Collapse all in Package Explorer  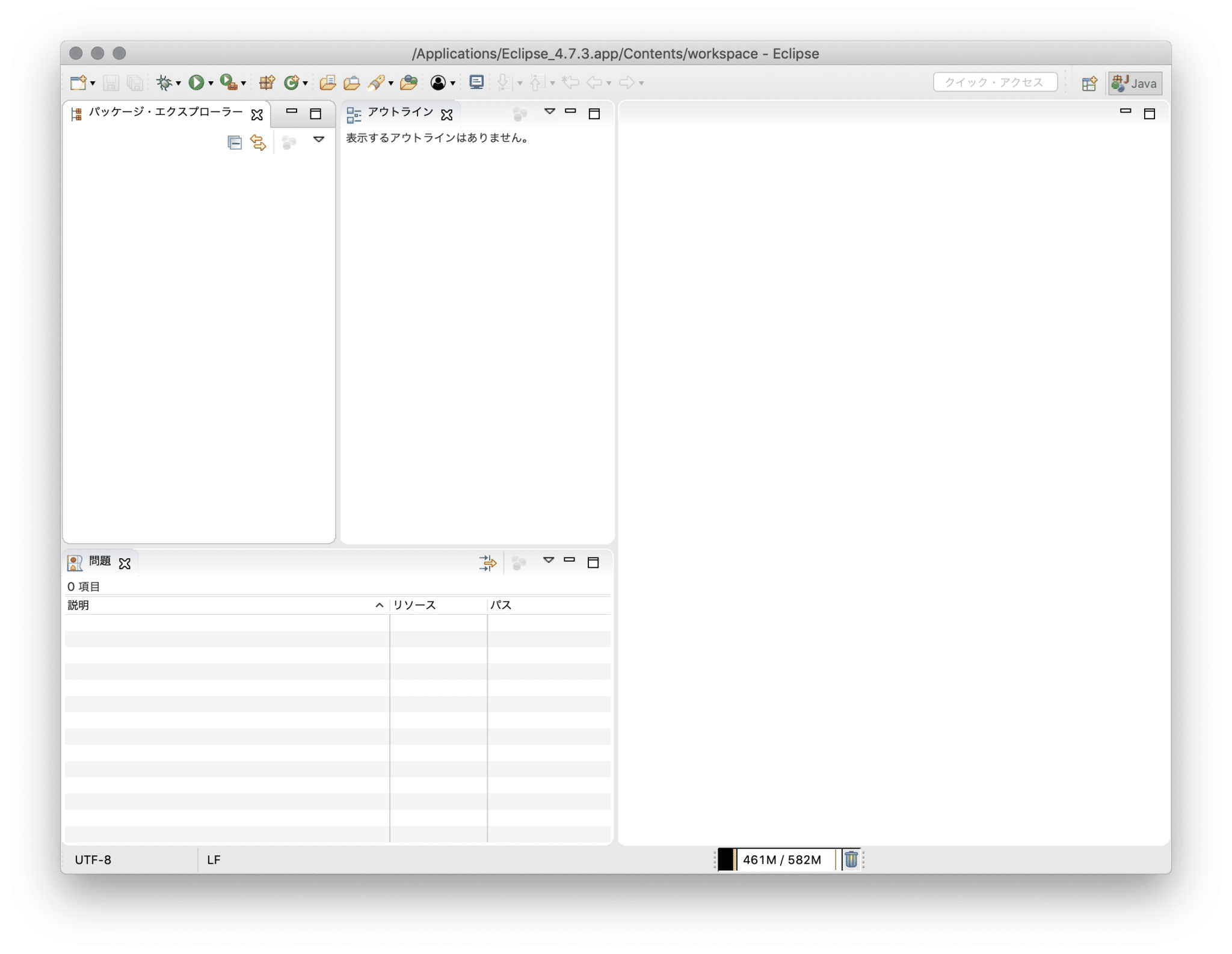(235, 143)
